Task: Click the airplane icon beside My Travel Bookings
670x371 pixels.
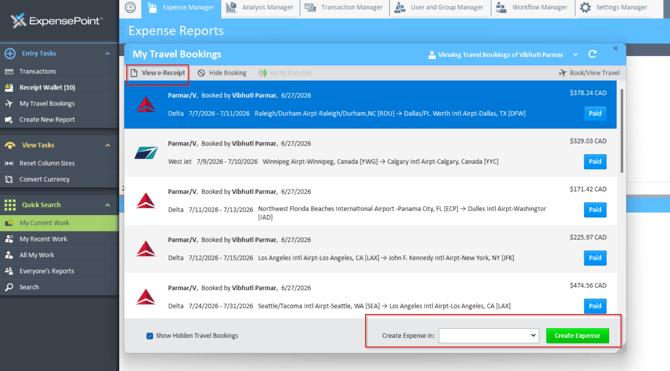Action: [x=9, y=103]
